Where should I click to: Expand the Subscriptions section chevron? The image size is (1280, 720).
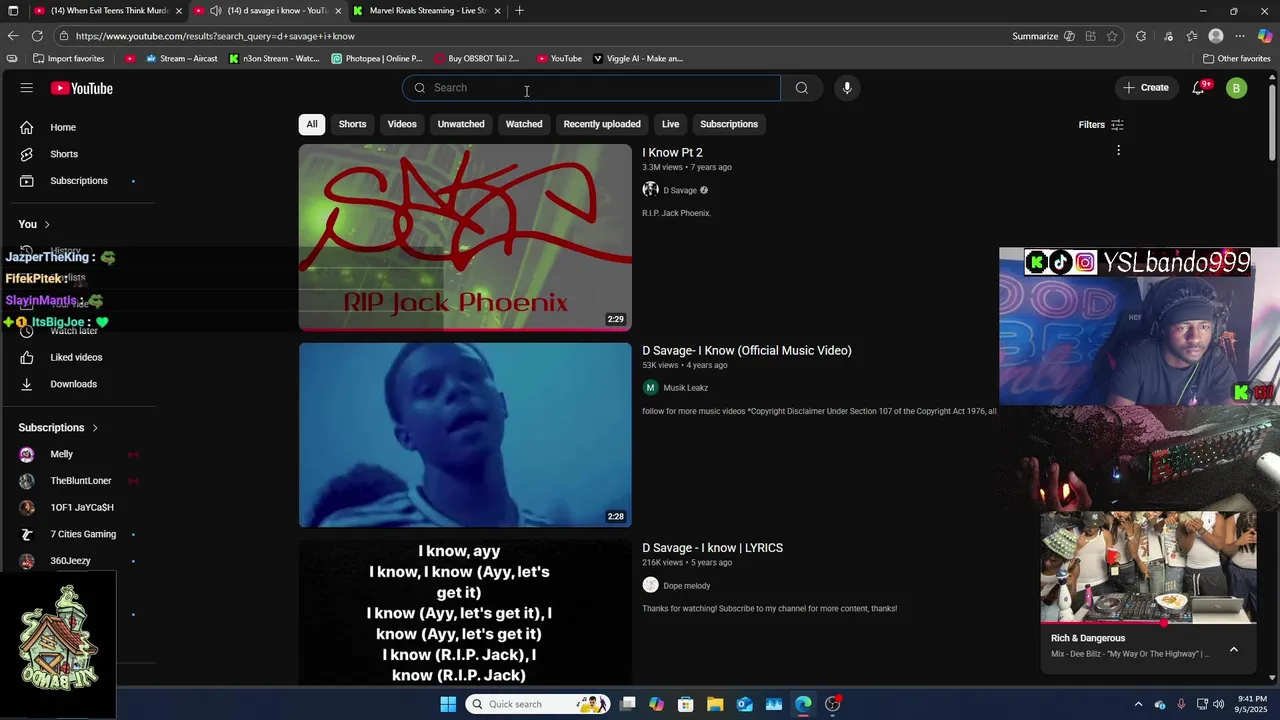(x=95, y=428)
